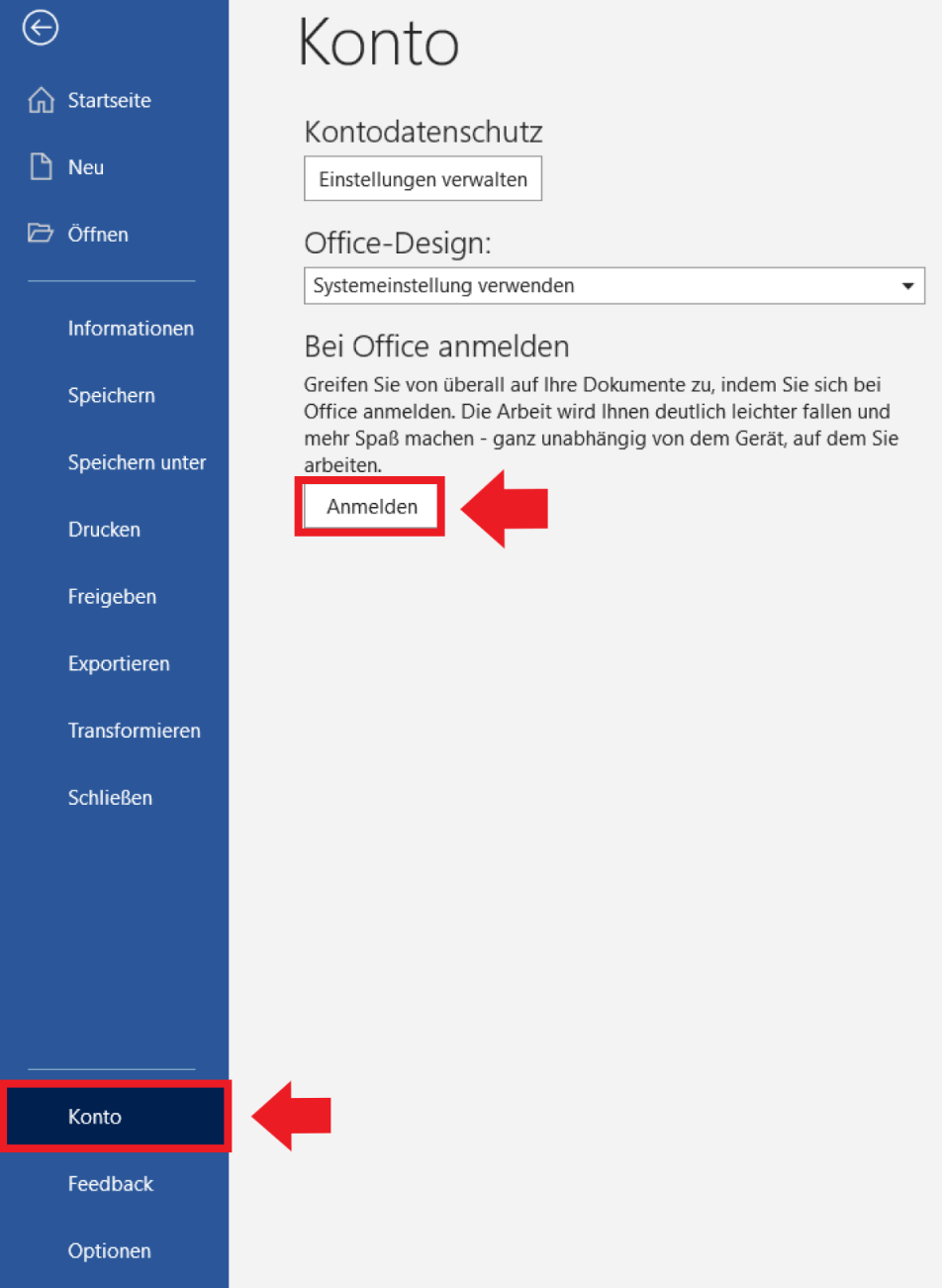Select Speichern in the sidebar
942x1288 pixels.
111,396
